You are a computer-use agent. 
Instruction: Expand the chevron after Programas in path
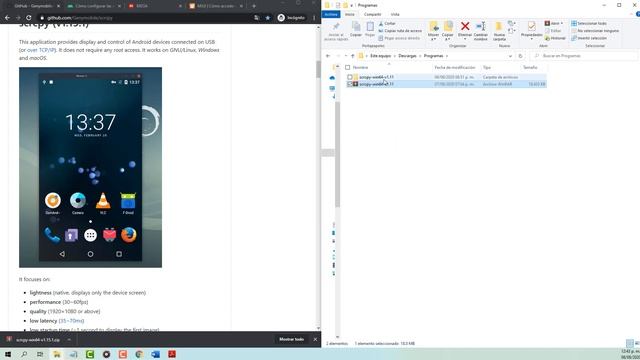click(447, 56)
